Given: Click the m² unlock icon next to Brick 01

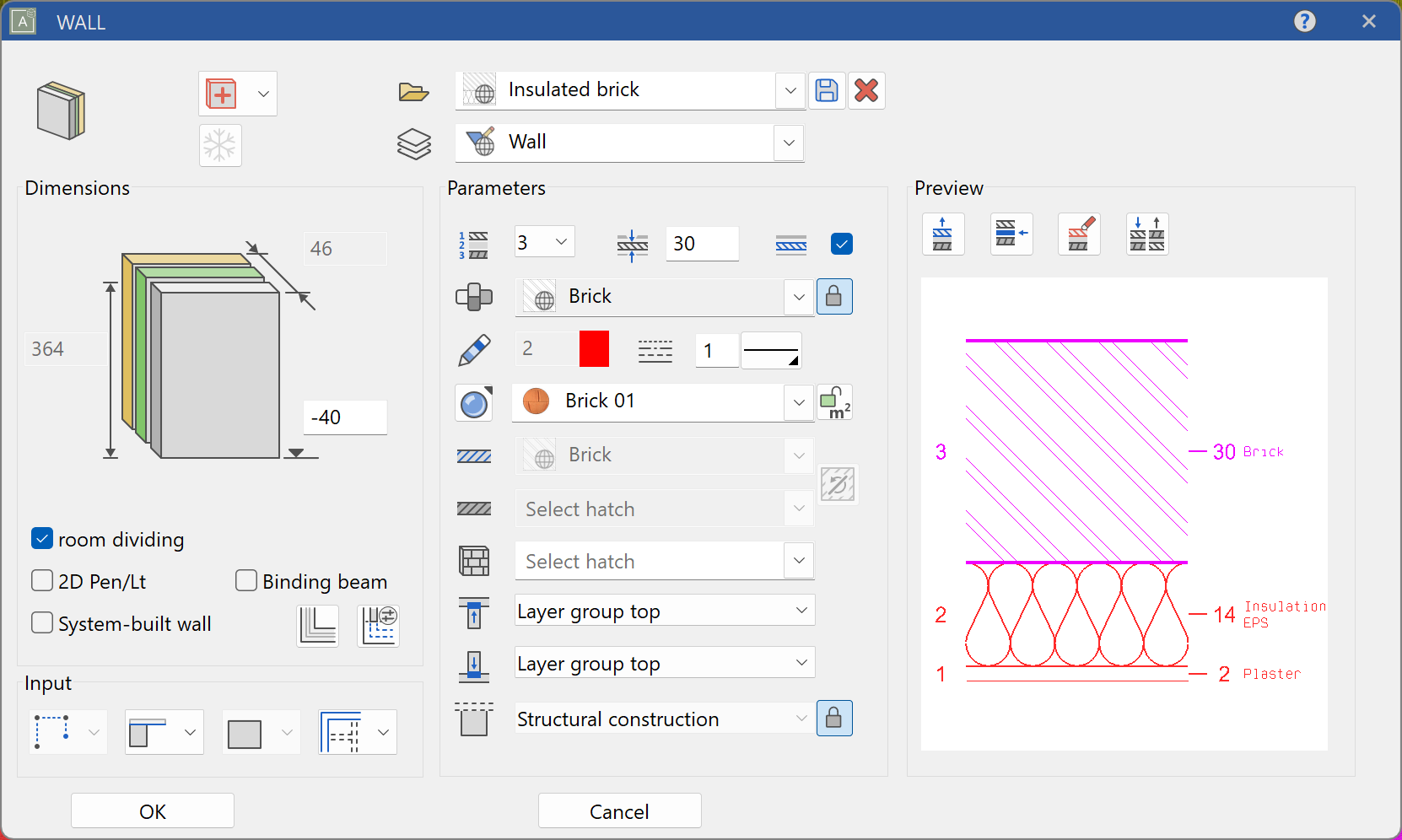Looking at the screenshot, I should pos(835,402).
